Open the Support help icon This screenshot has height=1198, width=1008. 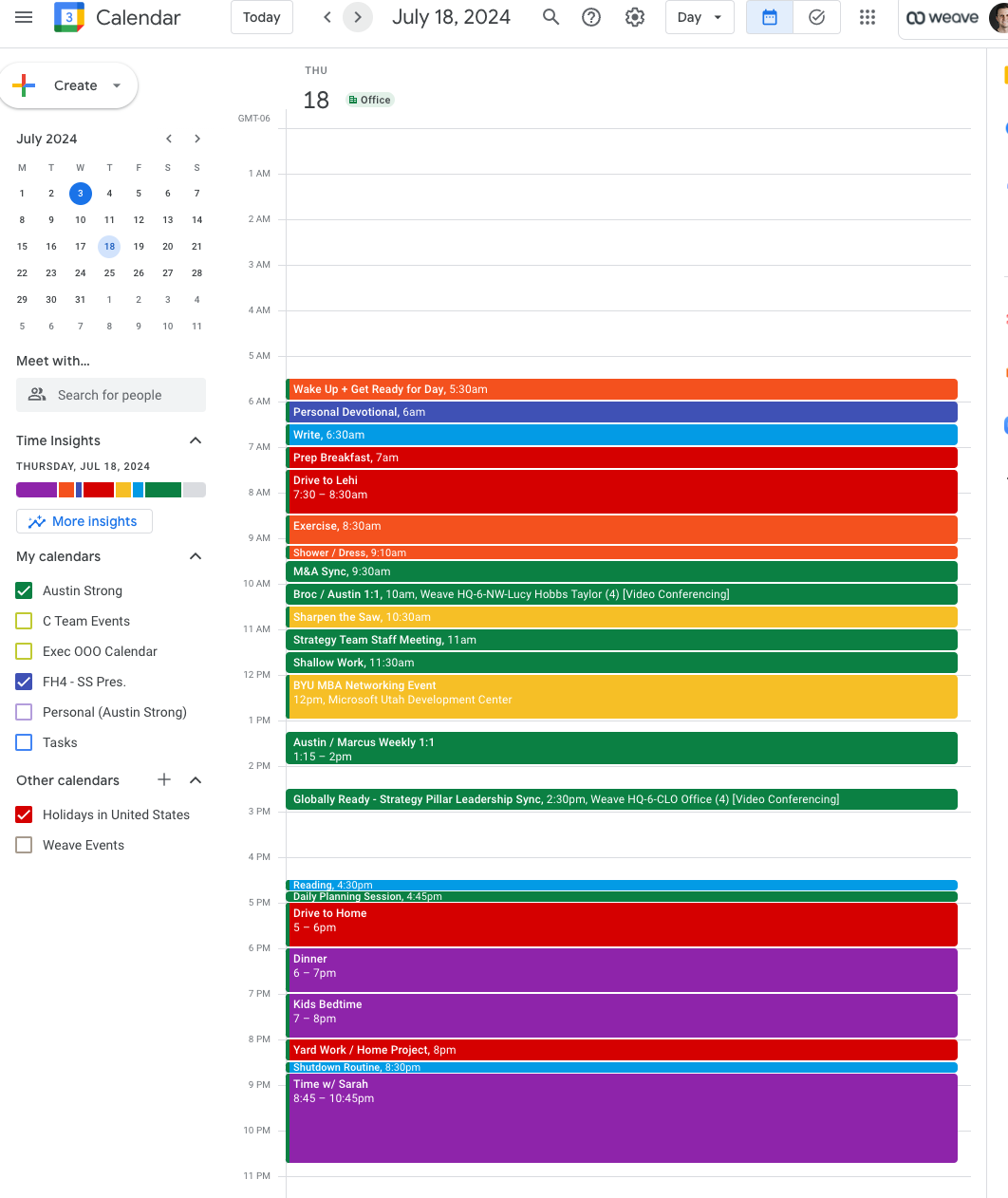591,17
